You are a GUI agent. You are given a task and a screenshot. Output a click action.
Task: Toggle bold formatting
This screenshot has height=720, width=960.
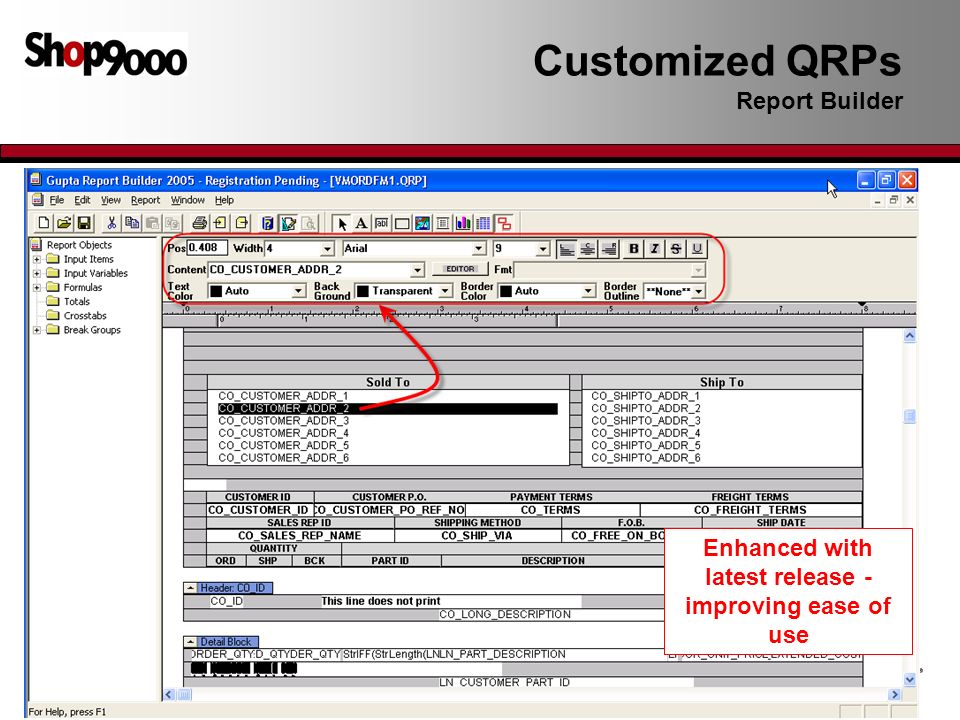click(634, 249)
